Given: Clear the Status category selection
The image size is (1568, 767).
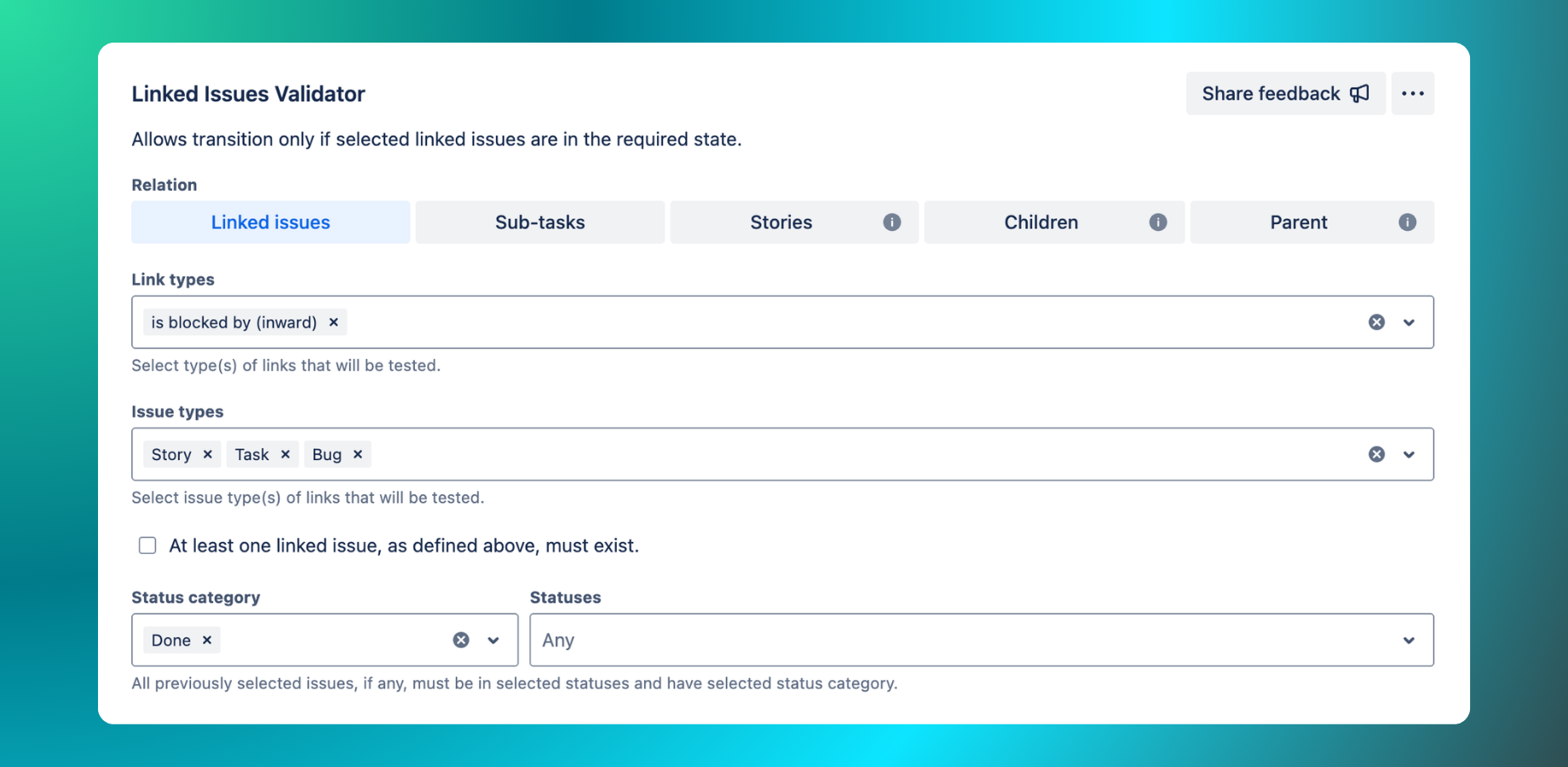Looking at the screenshot, I should point(461,640).
